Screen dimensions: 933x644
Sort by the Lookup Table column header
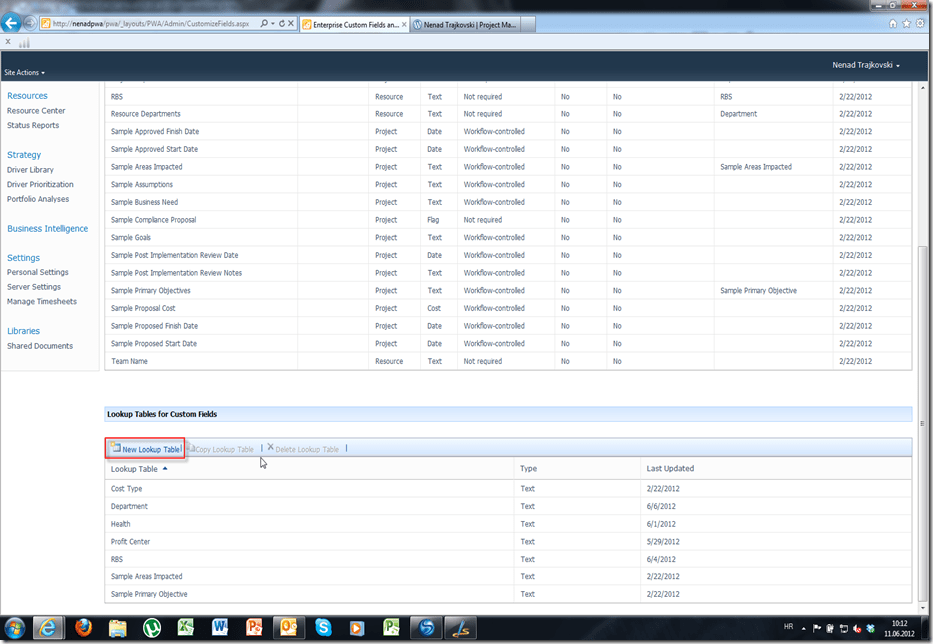(134, 469)
